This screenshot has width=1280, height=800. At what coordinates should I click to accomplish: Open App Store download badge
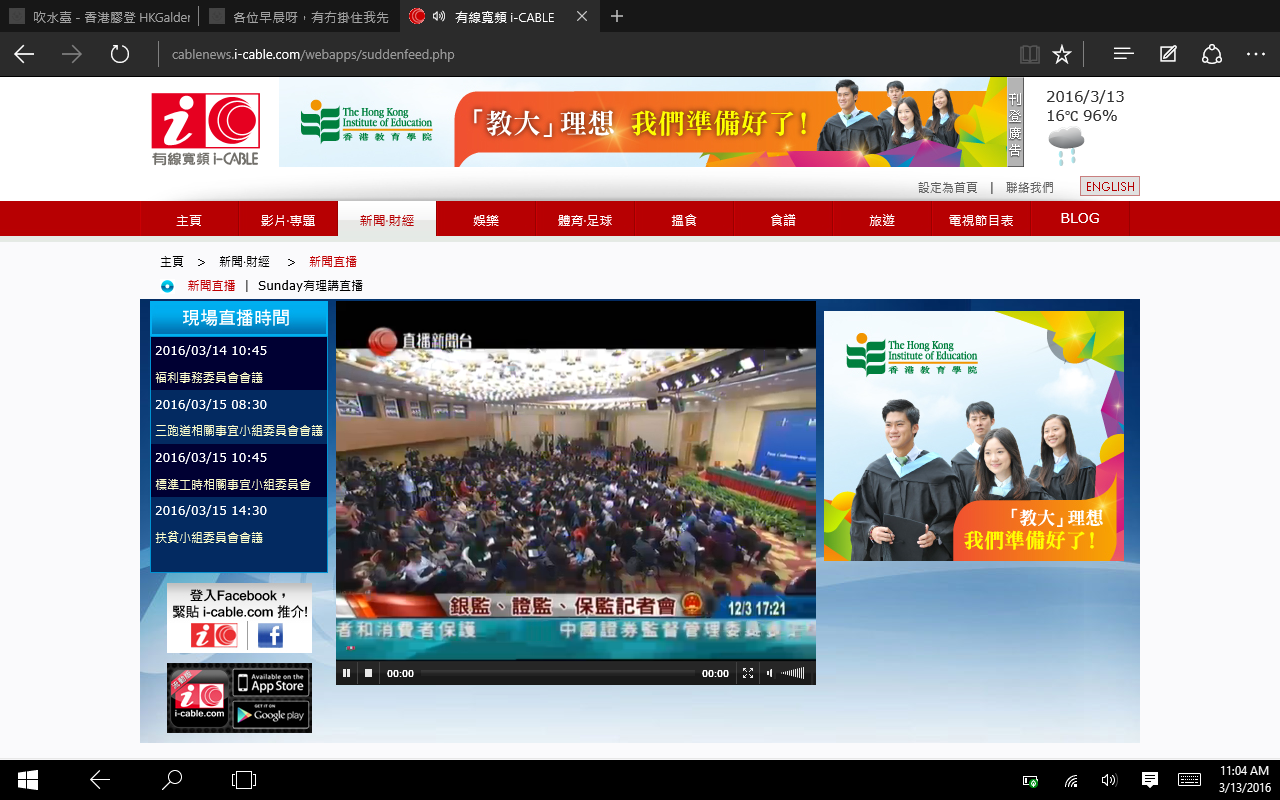[270, 683]
